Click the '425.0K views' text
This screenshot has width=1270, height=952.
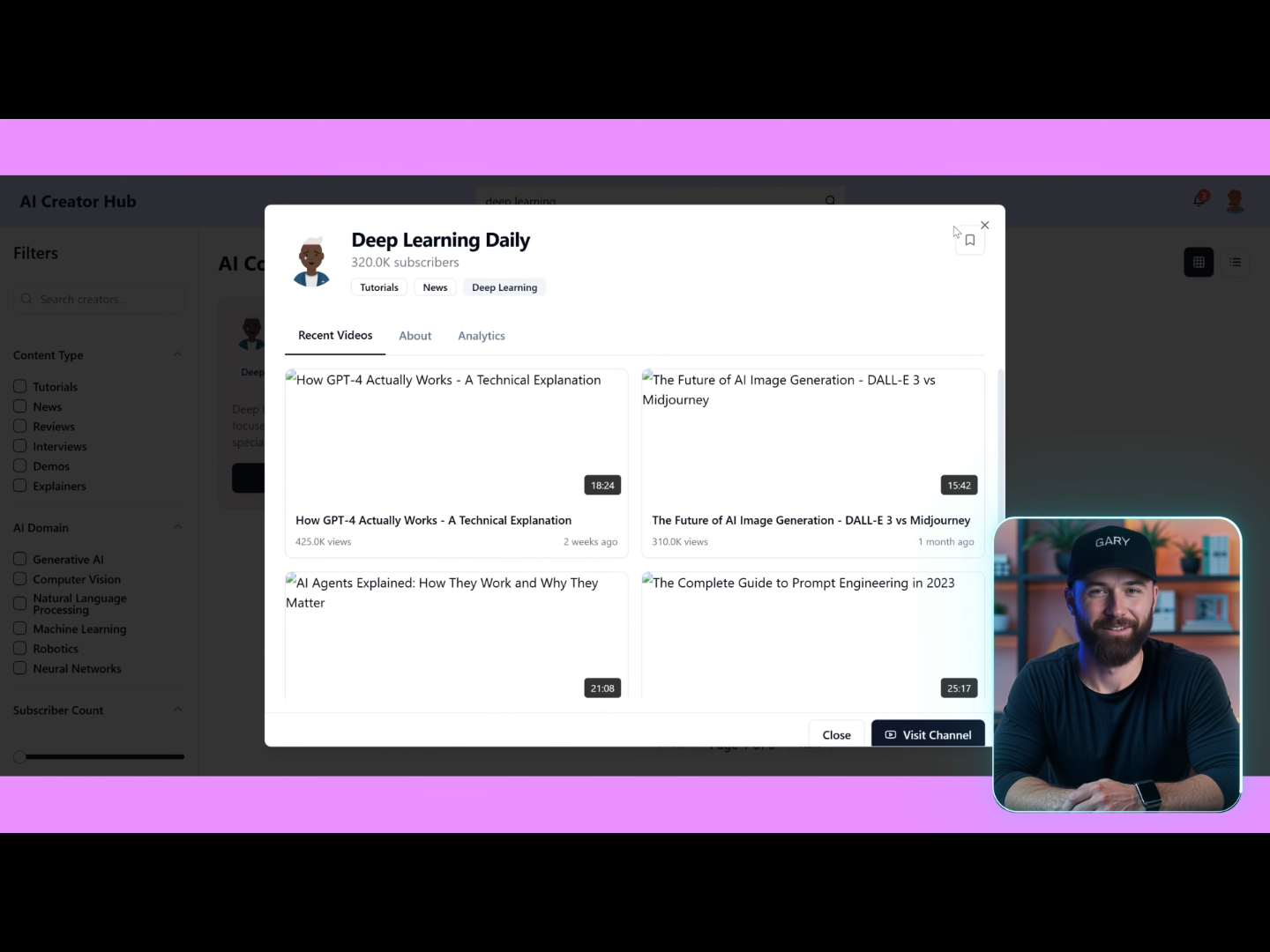(324, 541)
